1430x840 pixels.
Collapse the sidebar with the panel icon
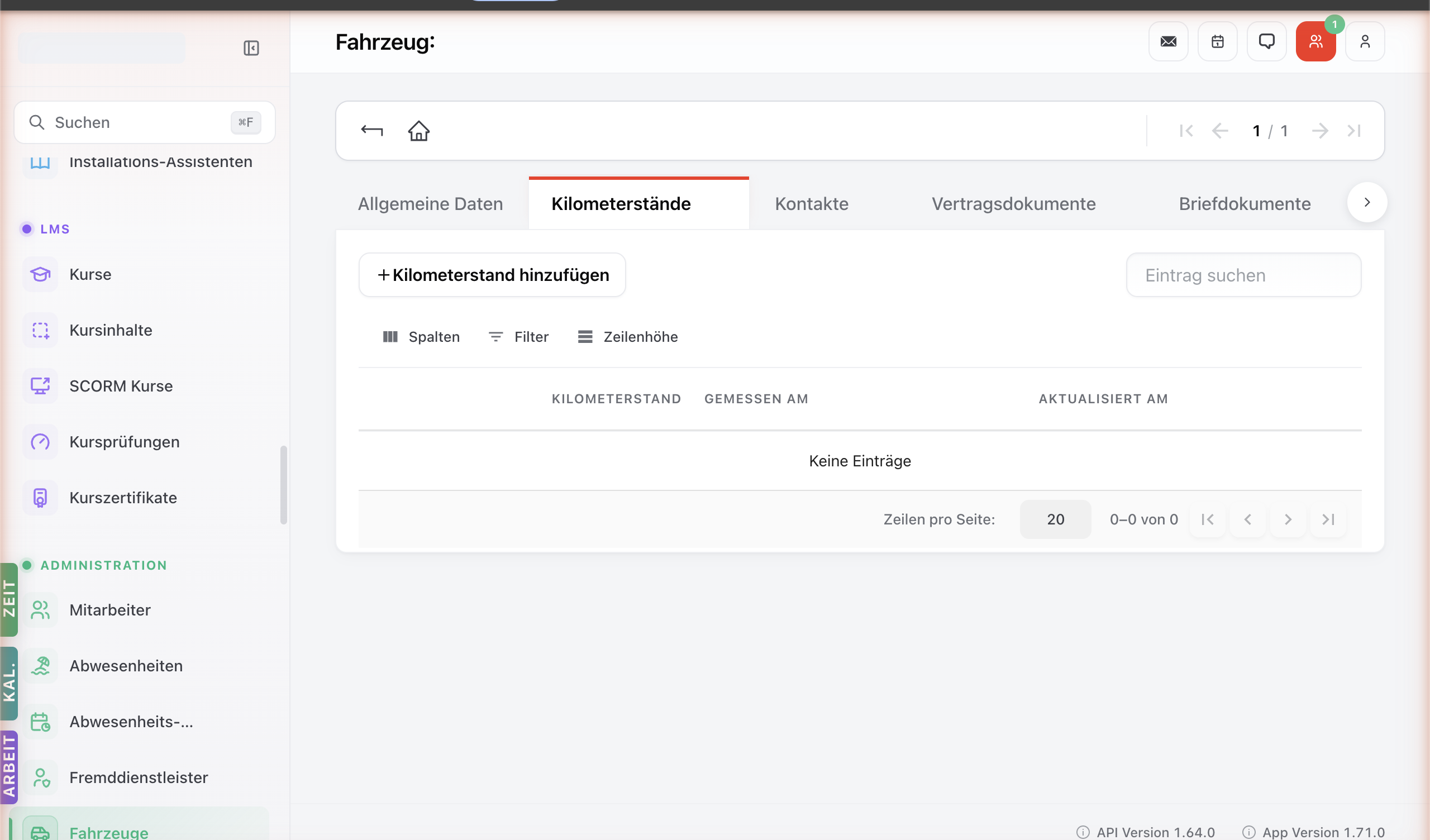coord(251,48)
